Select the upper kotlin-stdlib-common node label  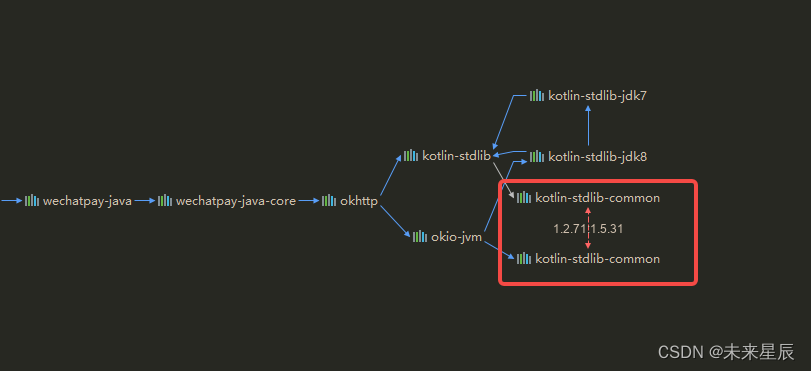pyautogui.click(x=597, y=198)
